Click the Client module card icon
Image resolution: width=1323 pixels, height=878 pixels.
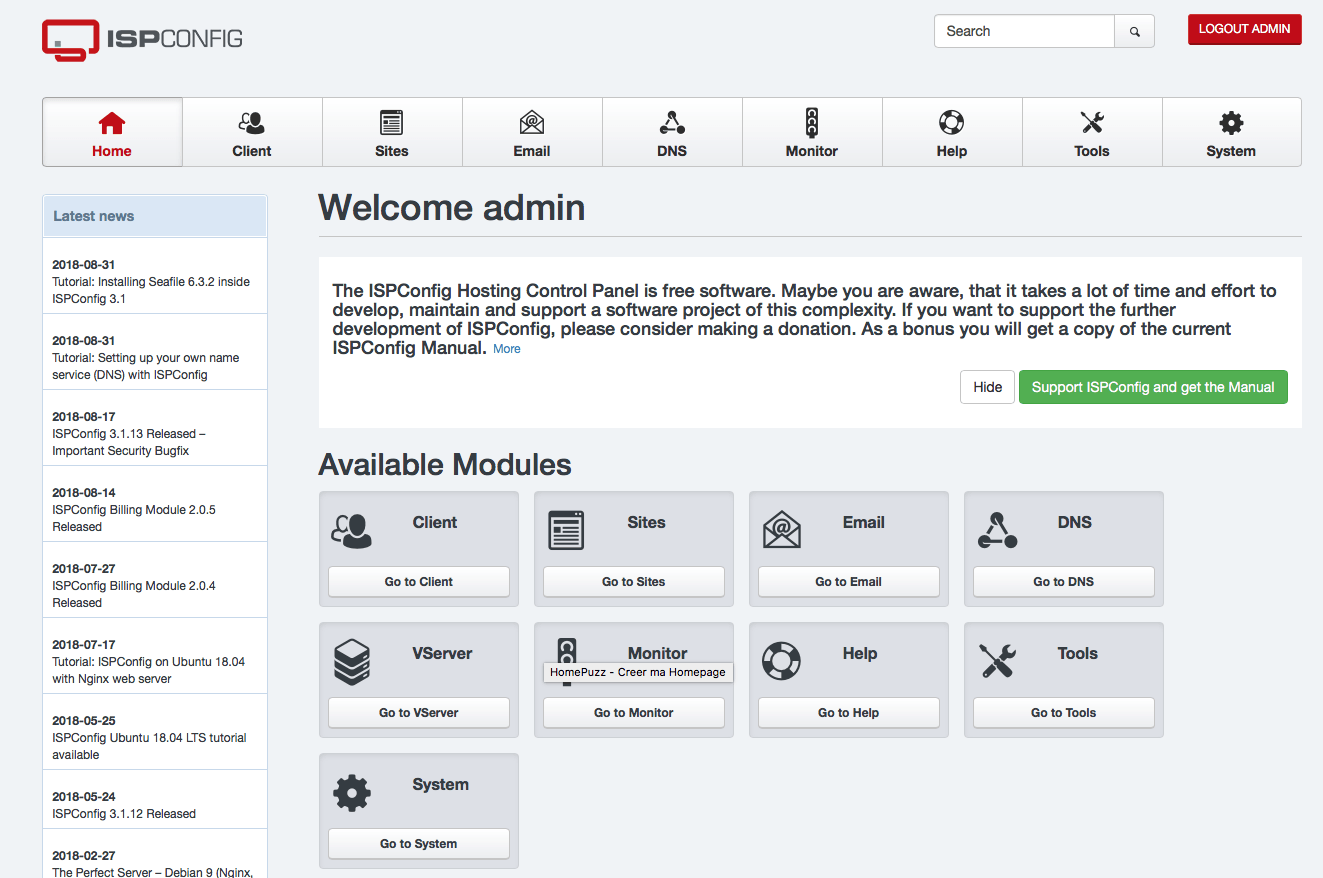(351, 530)
